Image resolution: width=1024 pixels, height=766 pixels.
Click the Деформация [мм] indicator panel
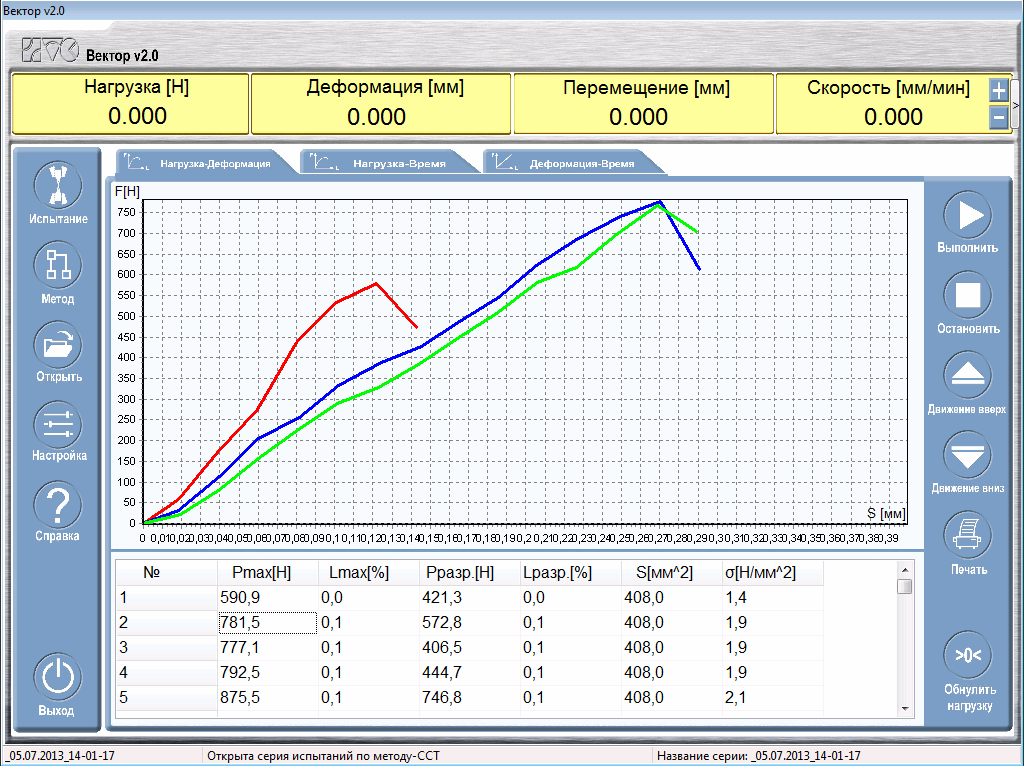(381, 104)
